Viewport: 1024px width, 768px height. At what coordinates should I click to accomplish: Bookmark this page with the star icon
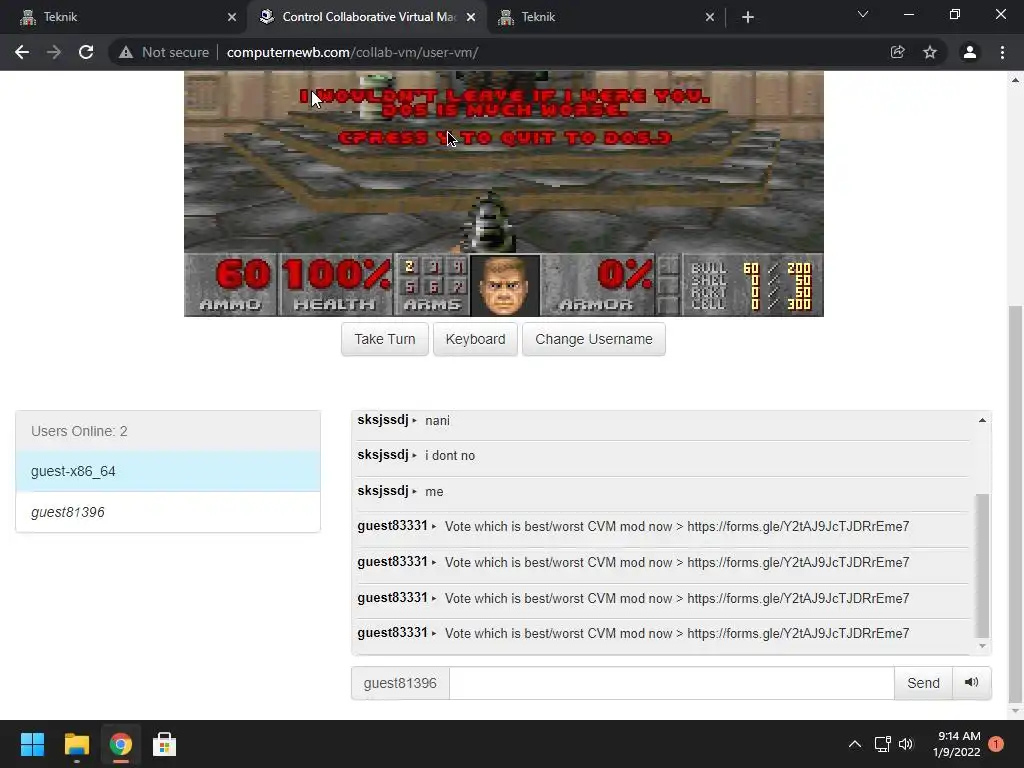[x=930, y=52]
